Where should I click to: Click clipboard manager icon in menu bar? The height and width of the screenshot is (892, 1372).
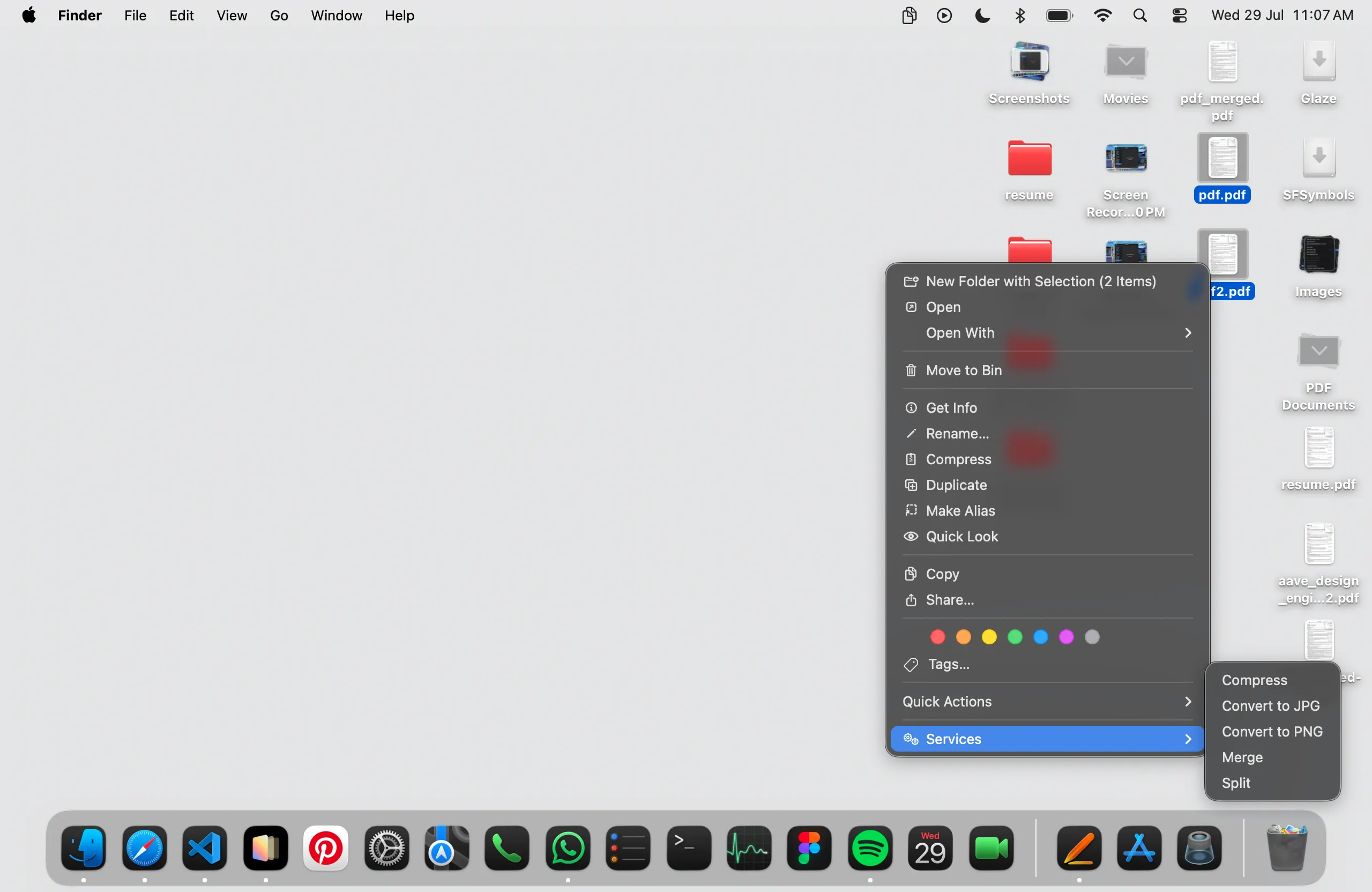pyautogui.click(x=909, y=16)
